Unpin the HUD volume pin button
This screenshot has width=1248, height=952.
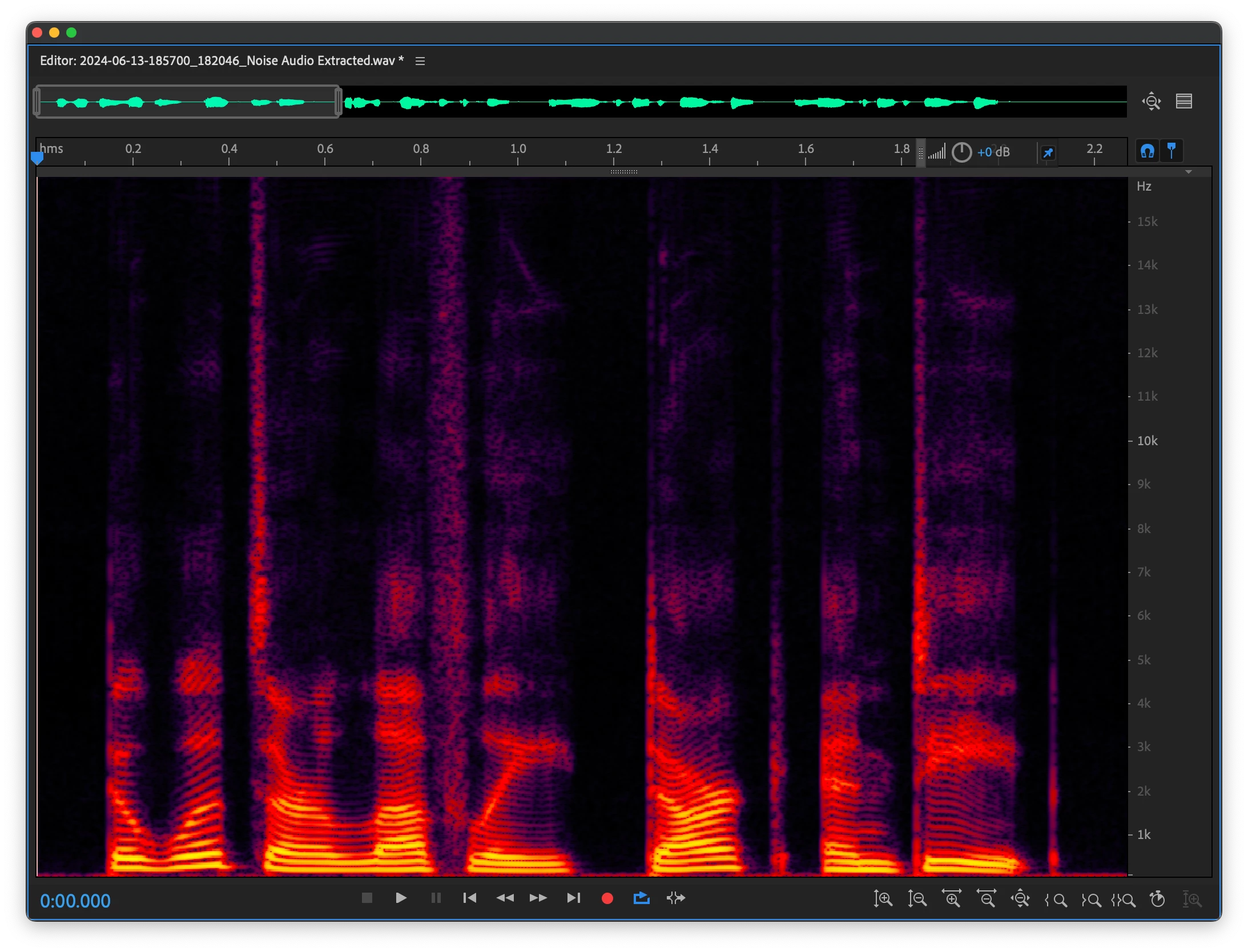click(x=1048, y=153)
